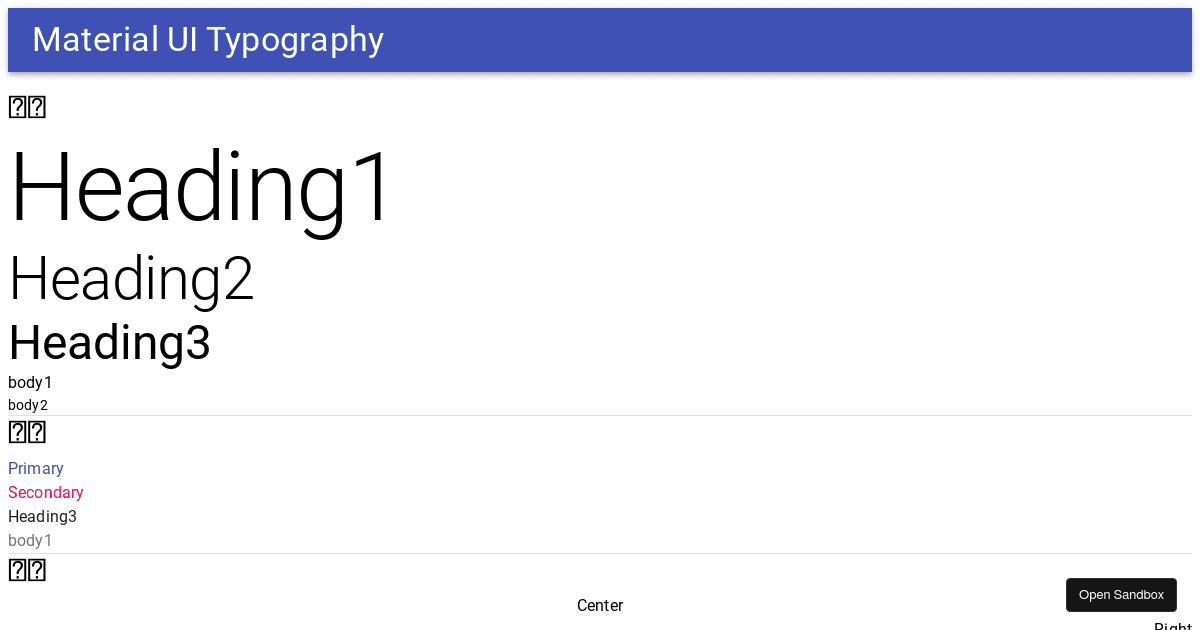Click the Material UI Typography app bar title
This screenshot has height=630, width=1200.
click(x=207, y=40)
